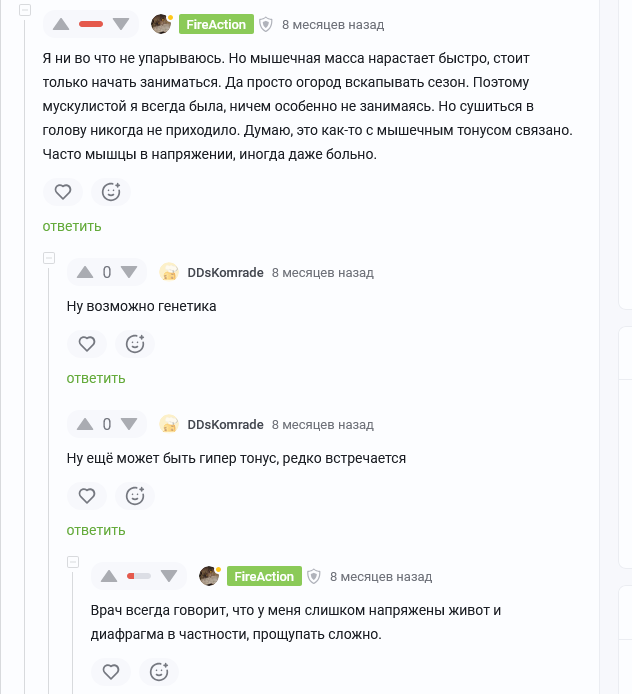The width and height of the screenshot is (632, 694).
Task: Reply to the "Ну возможно генетика" comment
Action: [x=96, y=378]
